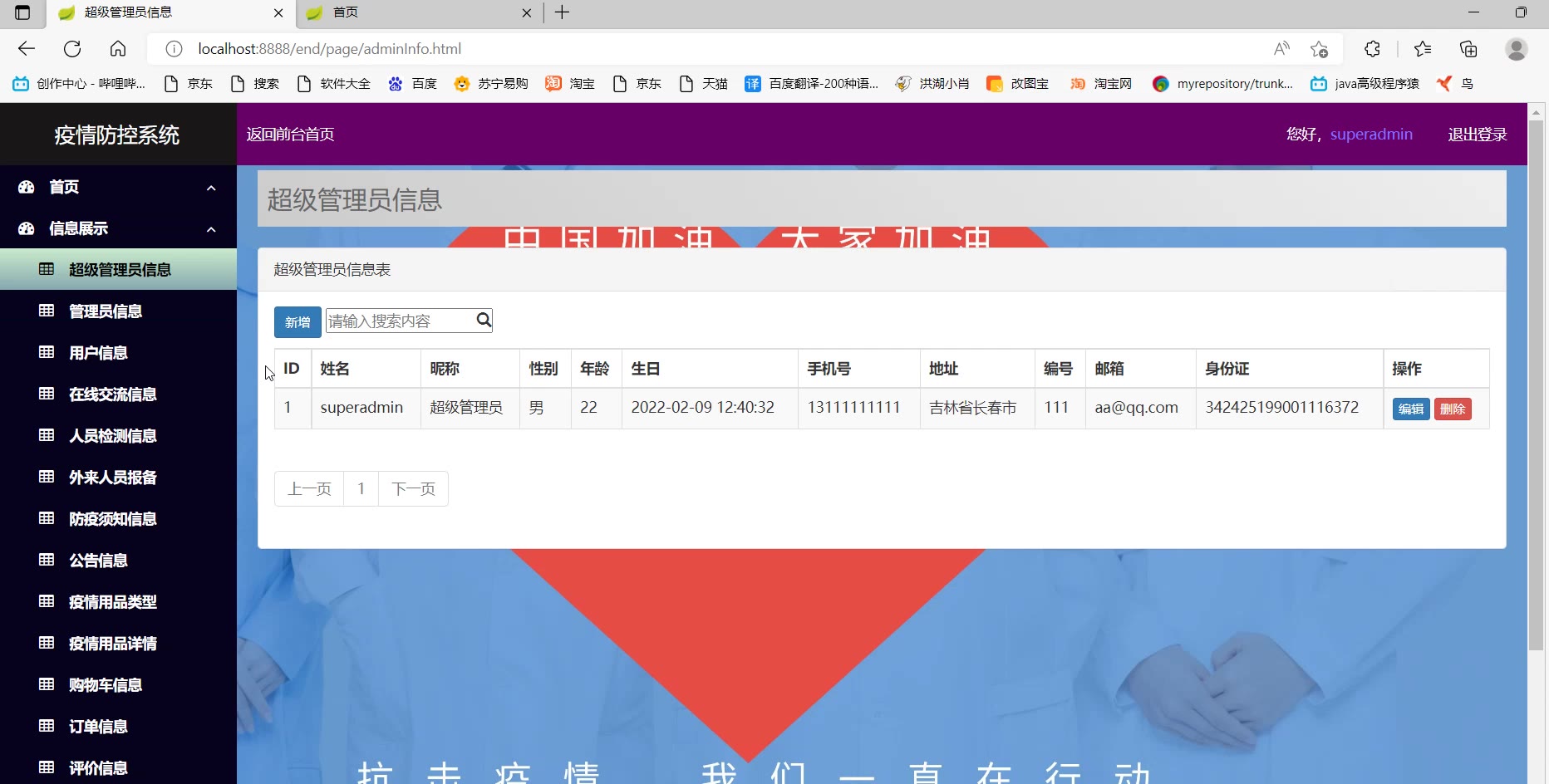Open 管理员信息 sidebar item

[118, 311]
